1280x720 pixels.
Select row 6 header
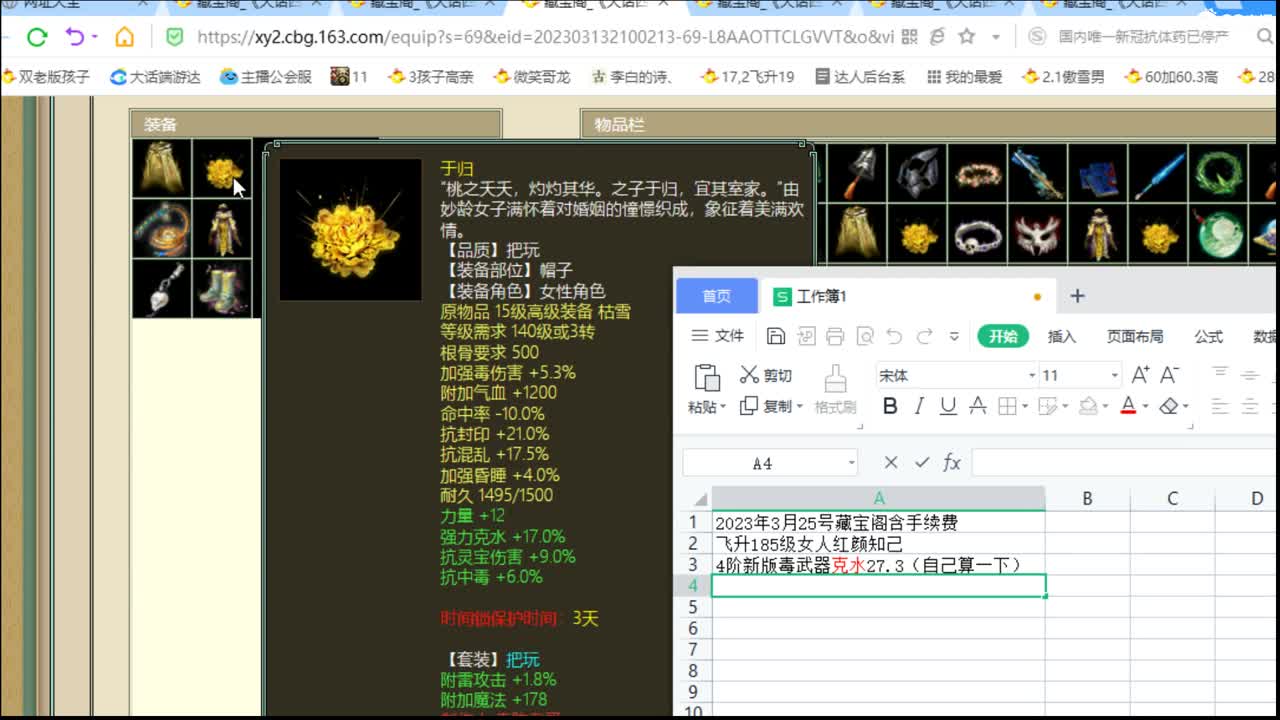coord(692,628)
